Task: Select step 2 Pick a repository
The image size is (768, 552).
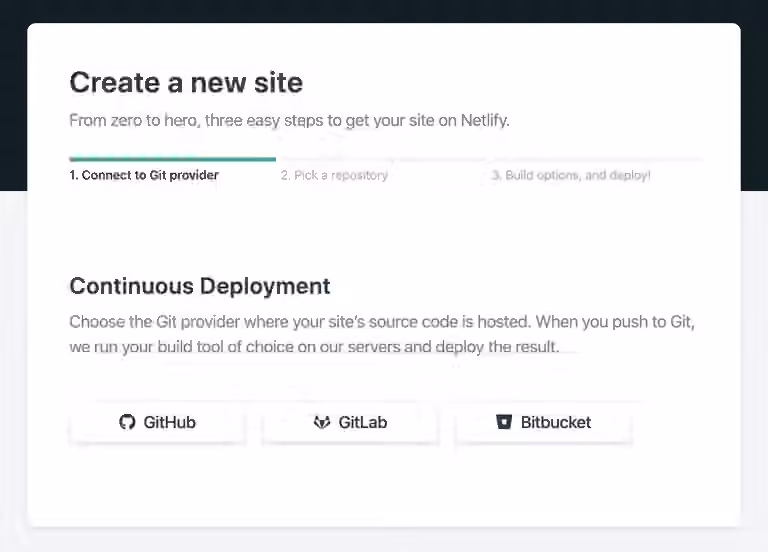Action: click(x=334, y=175)
